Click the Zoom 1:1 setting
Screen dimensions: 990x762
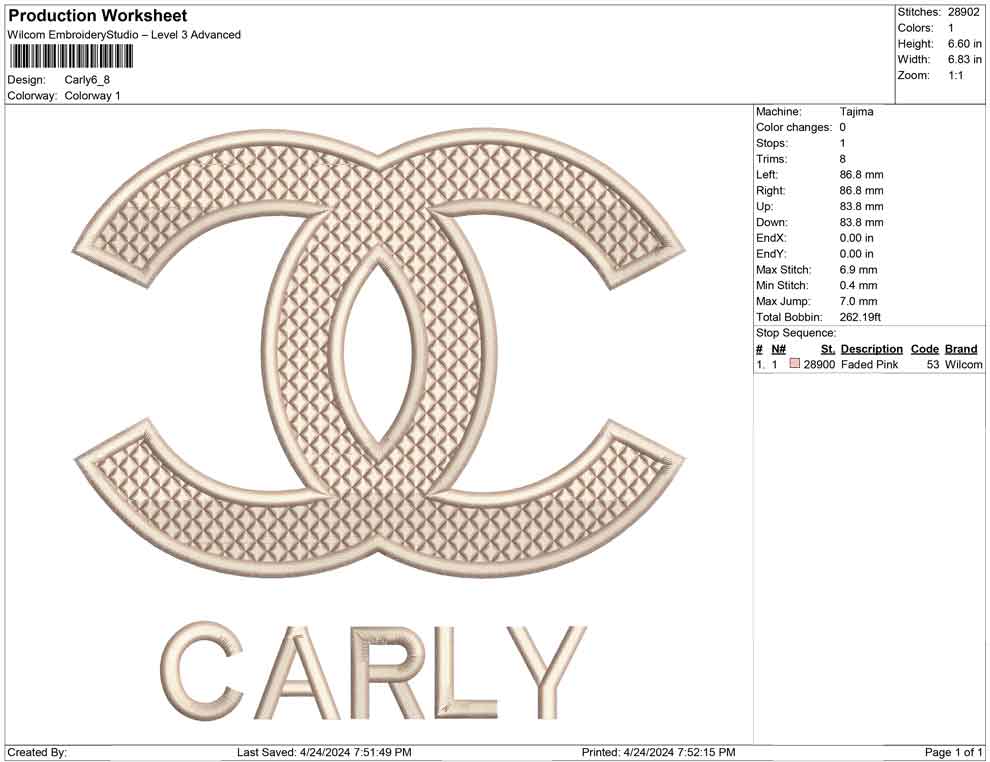pyautogui.click(x=955, y=73)
